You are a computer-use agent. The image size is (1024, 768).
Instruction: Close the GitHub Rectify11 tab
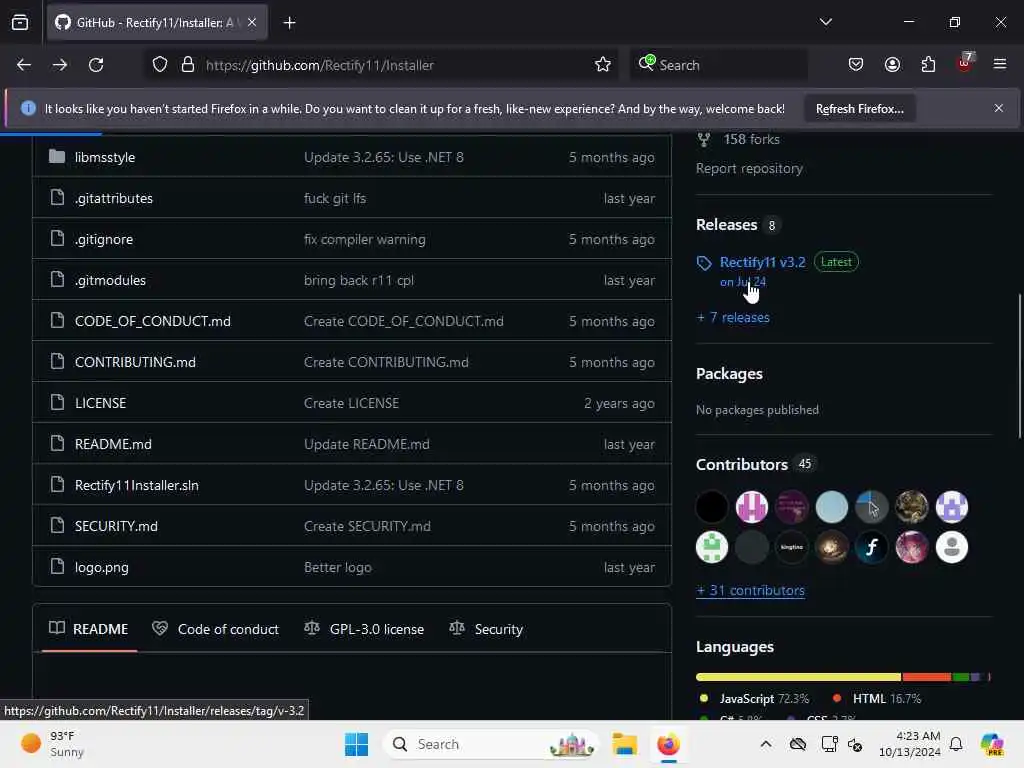pos(252,23)
